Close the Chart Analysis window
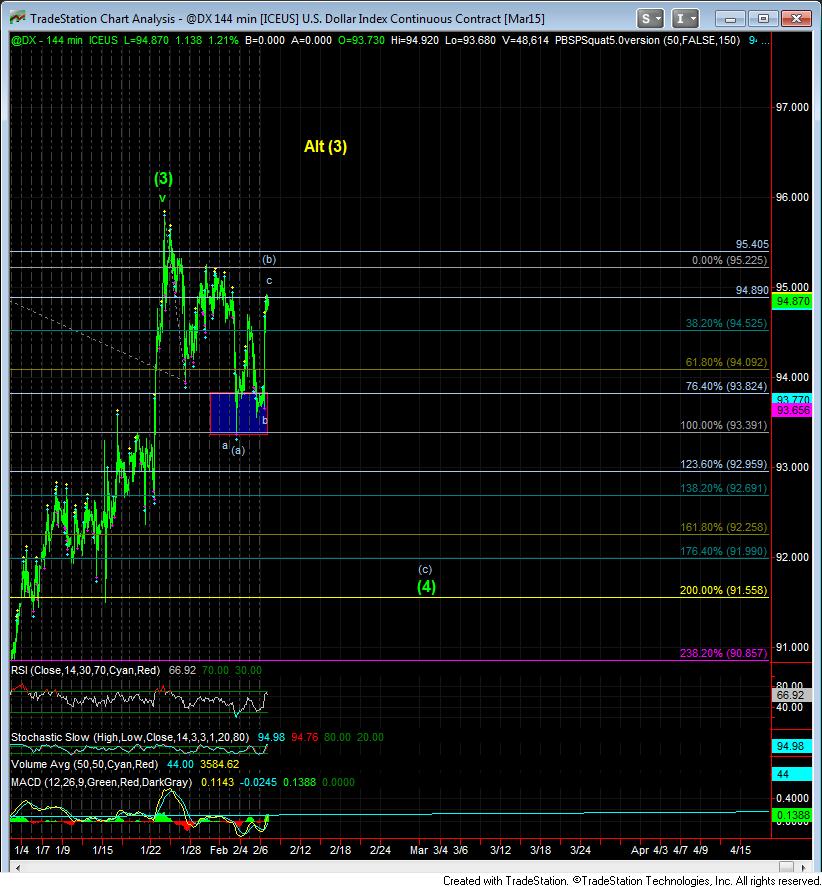 coord(796,18)
